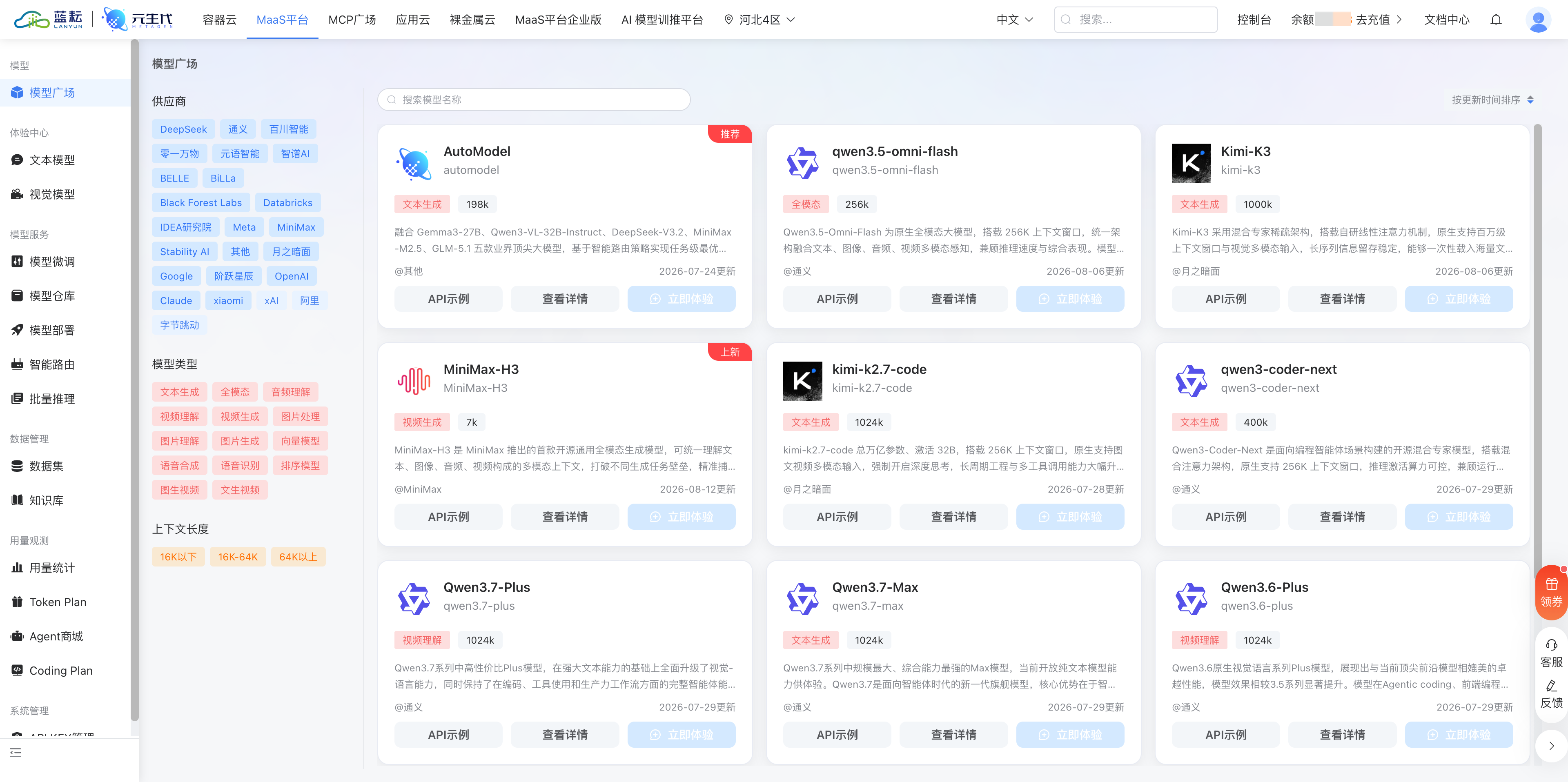Click 立即体验 on Qwen3.7-Plus card

click(681, 735)
